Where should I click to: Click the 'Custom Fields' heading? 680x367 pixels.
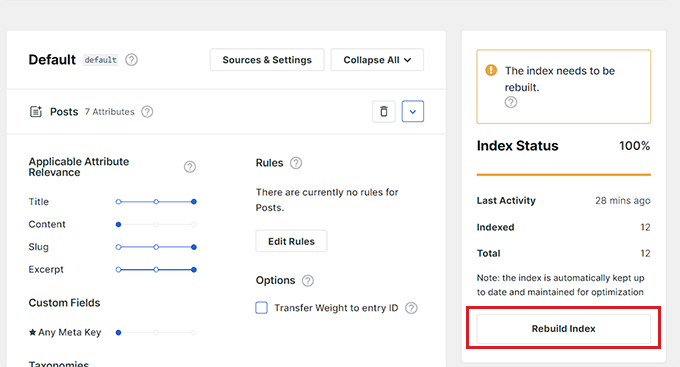[x=64, y=303]
